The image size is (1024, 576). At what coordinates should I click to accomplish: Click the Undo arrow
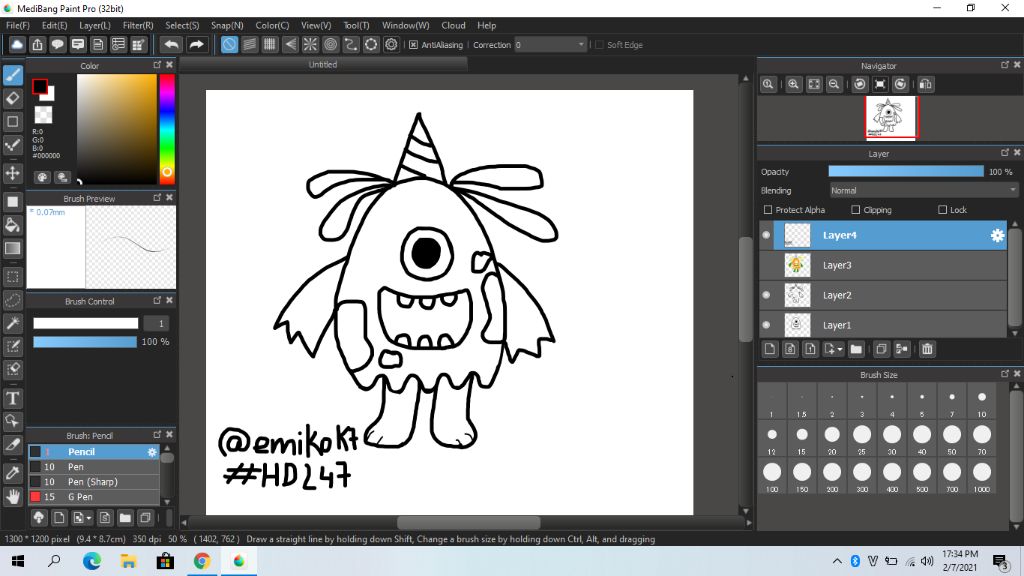171,44
